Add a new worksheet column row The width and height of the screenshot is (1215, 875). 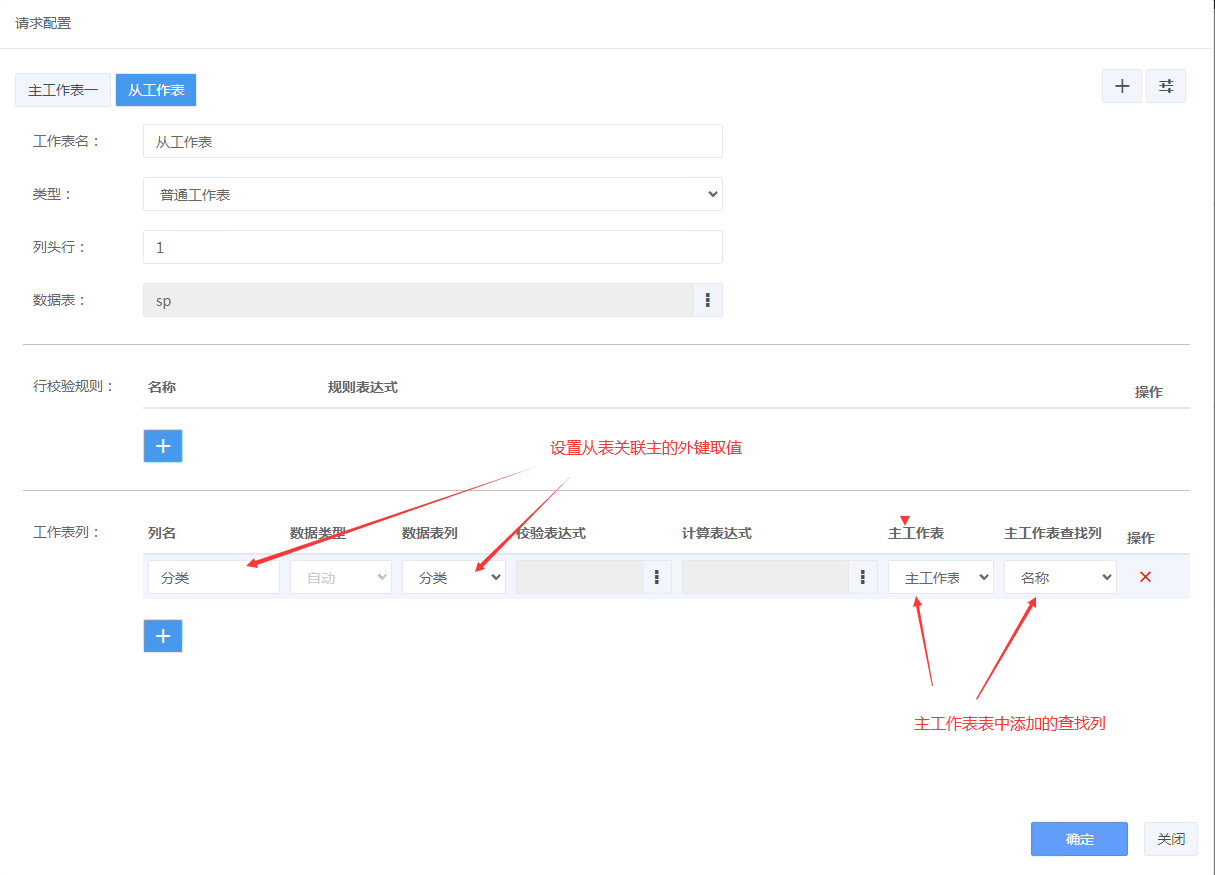coord(163,636)
